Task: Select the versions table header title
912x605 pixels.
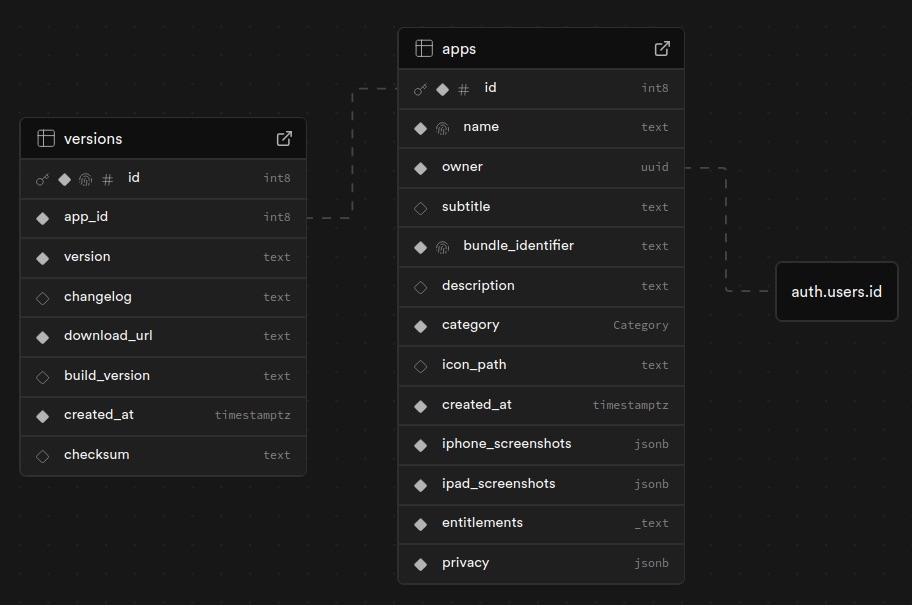Action: click(93, 139)
